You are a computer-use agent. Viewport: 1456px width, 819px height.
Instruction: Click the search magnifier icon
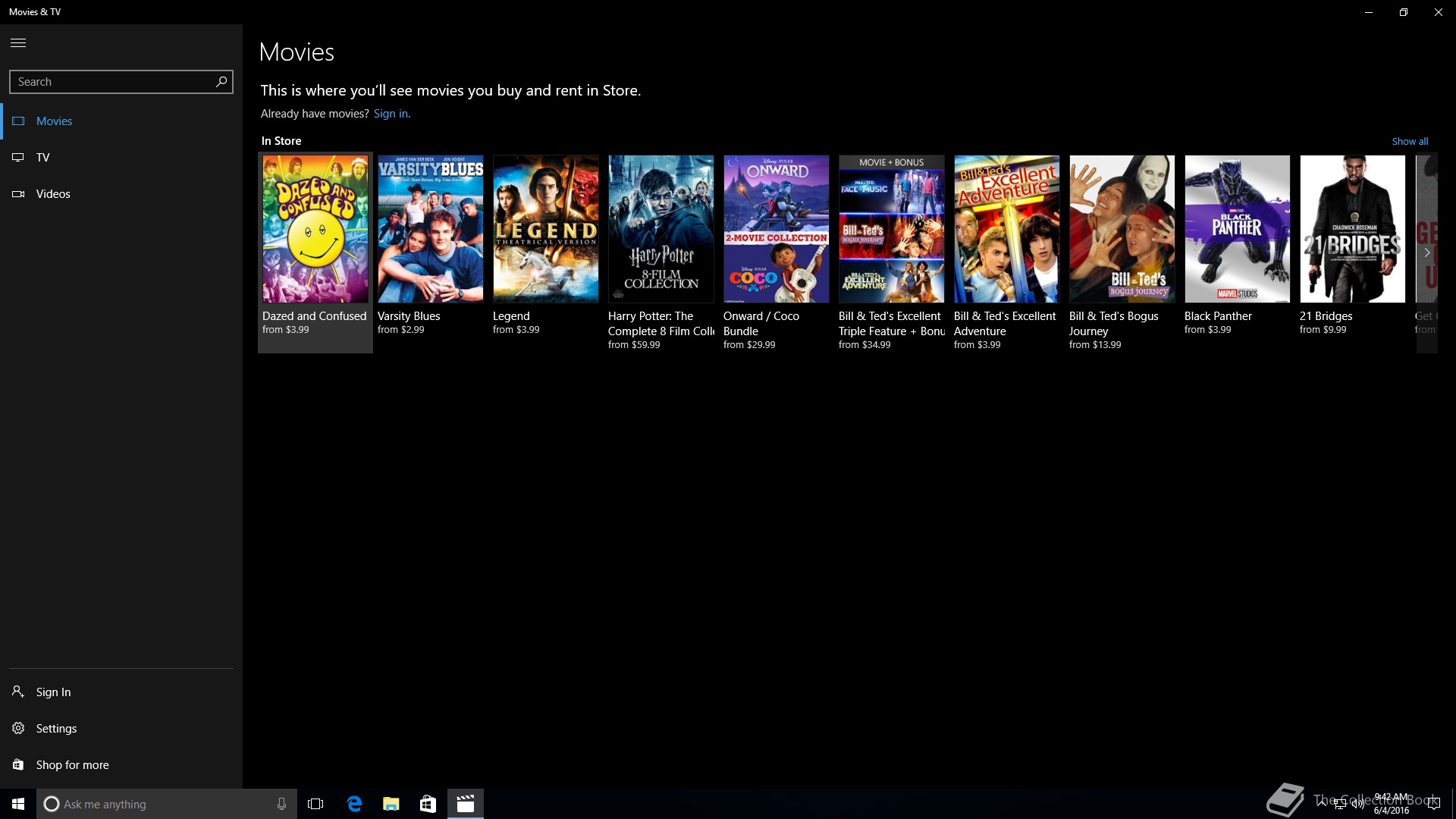(x=221, y=81)
